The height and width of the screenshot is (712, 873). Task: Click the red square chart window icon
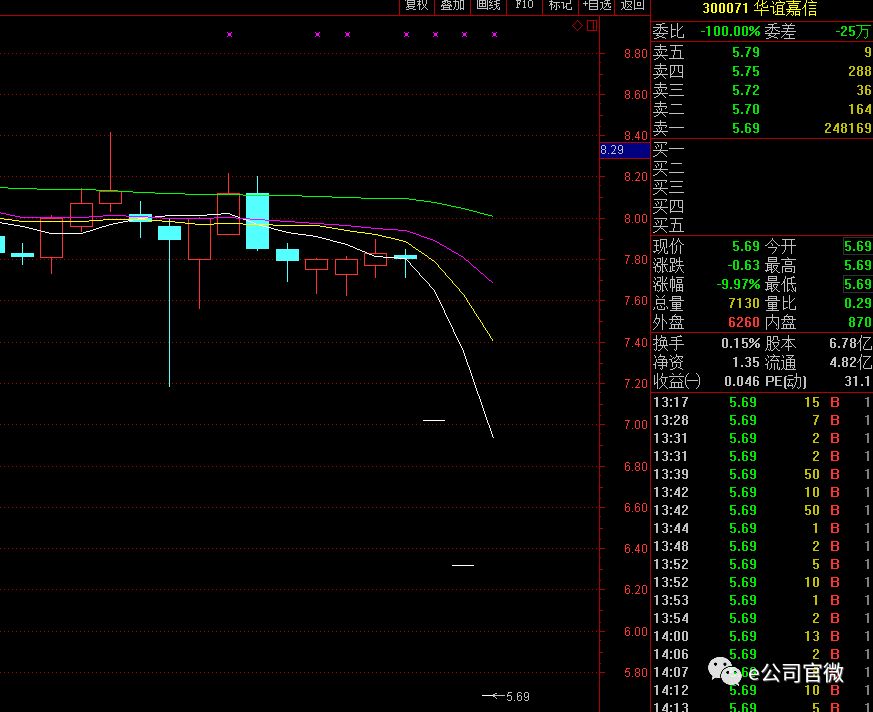pos(592,25)
